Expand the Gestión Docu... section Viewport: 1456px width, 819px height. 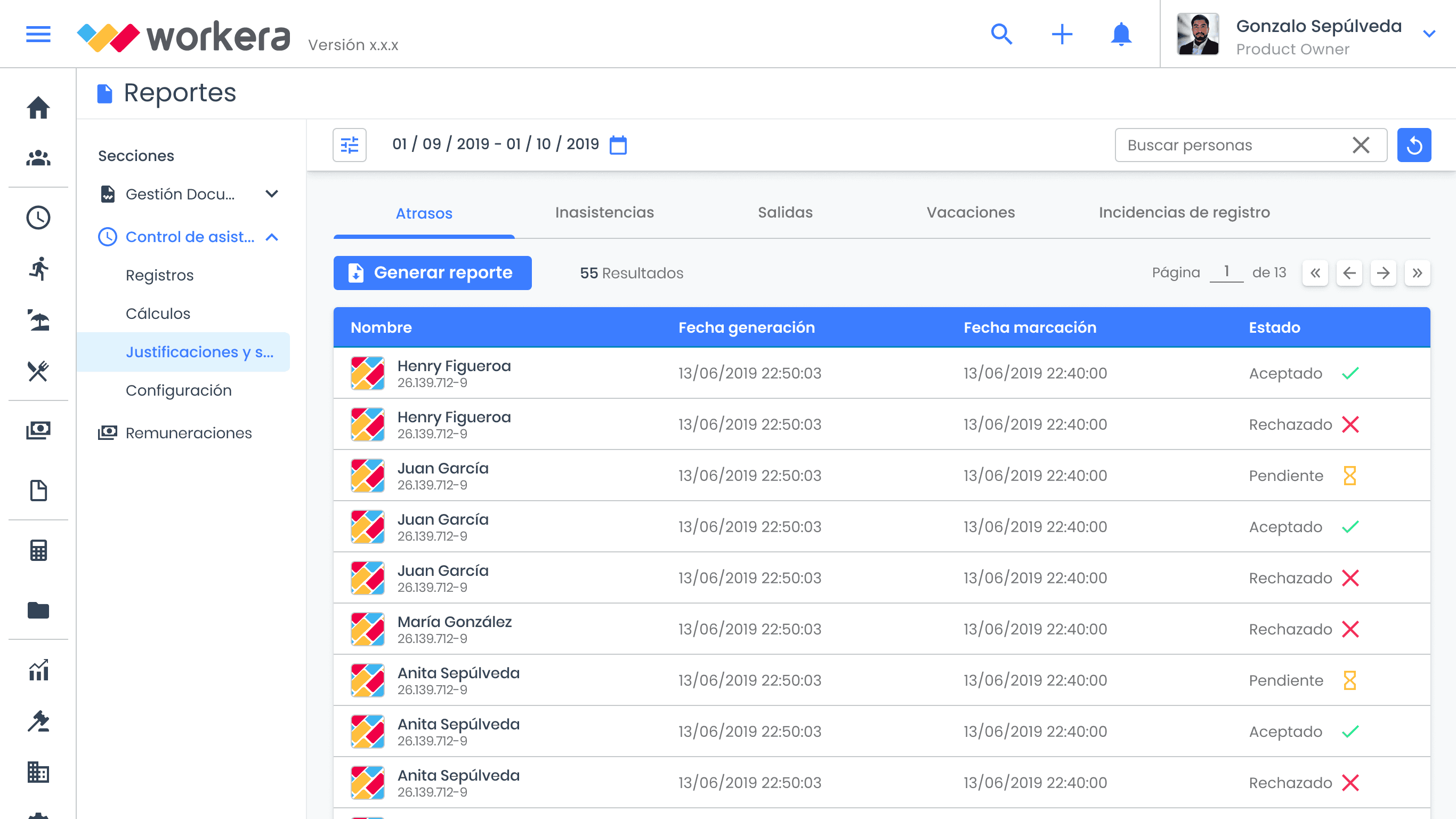[x=272, y=194]
